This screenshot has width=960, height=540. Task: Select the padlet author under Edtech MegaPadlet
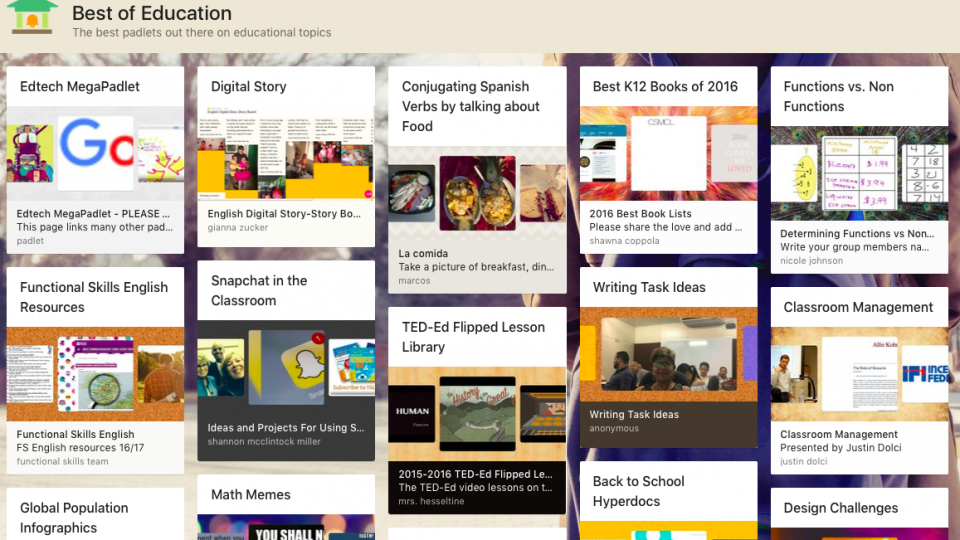pyautogui.click(x=30, y=241)
